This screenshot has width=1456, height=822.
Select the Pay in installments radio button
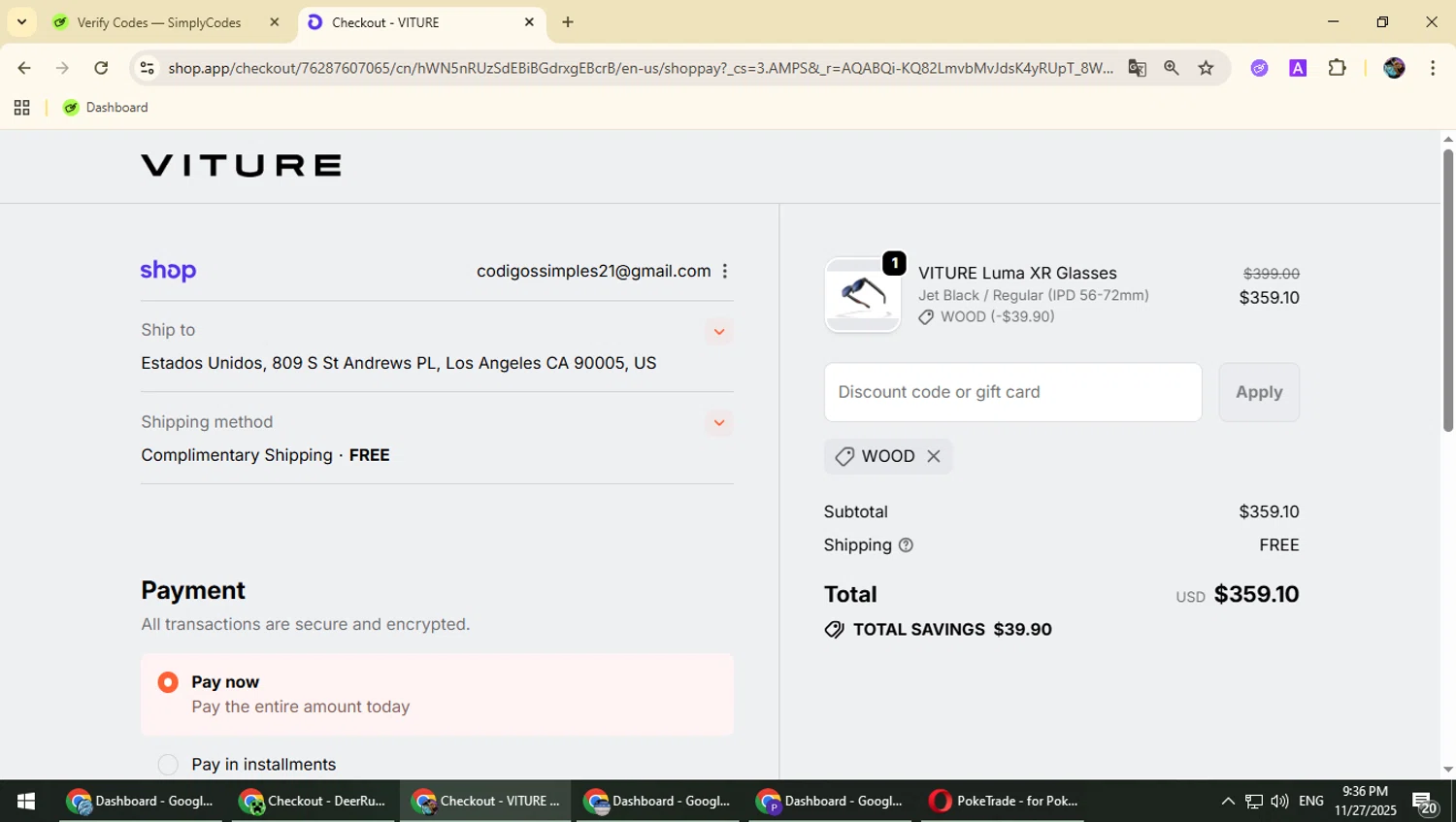[168, 765]
